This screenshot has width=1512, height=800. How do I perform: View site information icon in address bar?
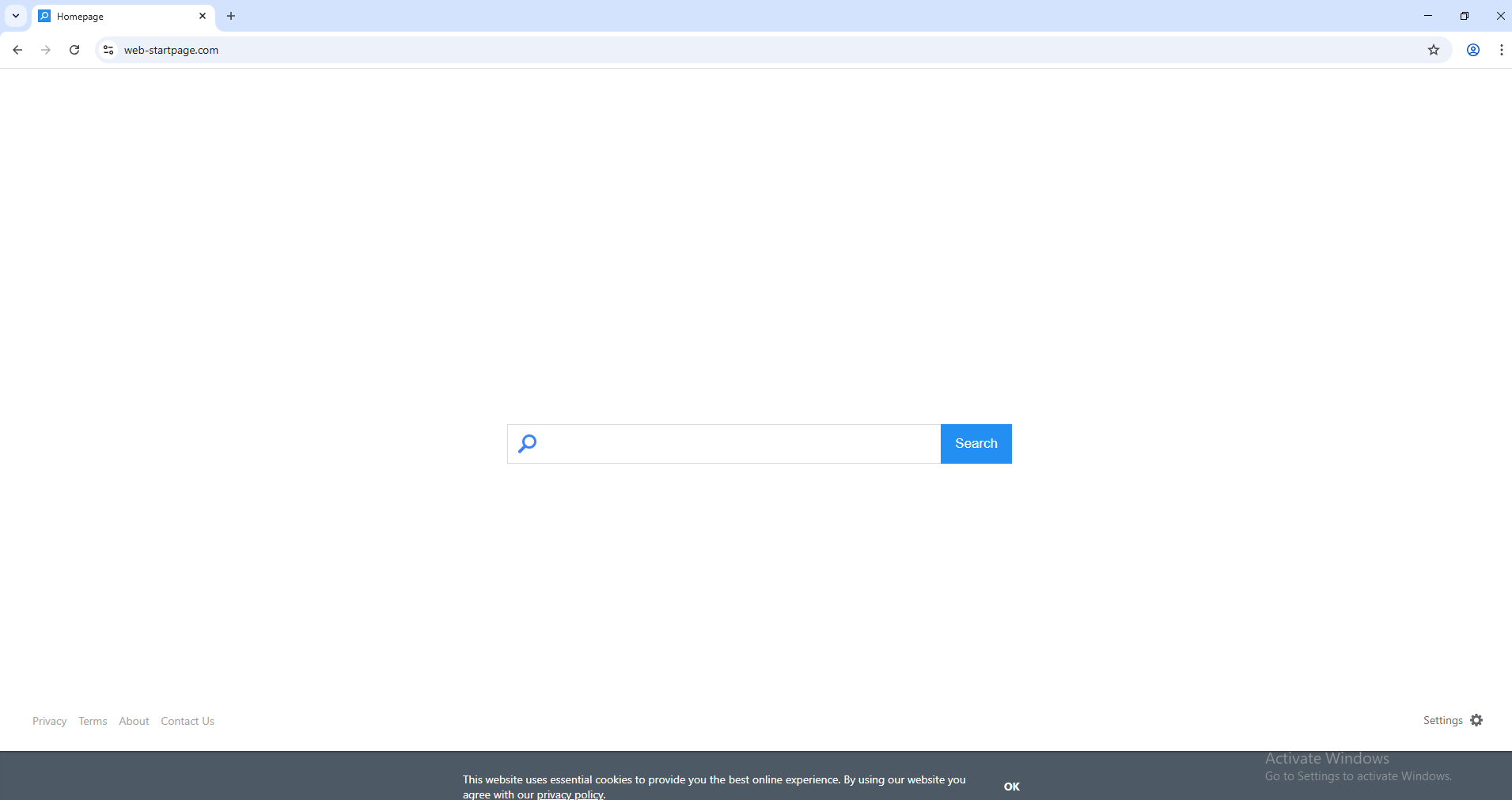(x=108, y=50)
